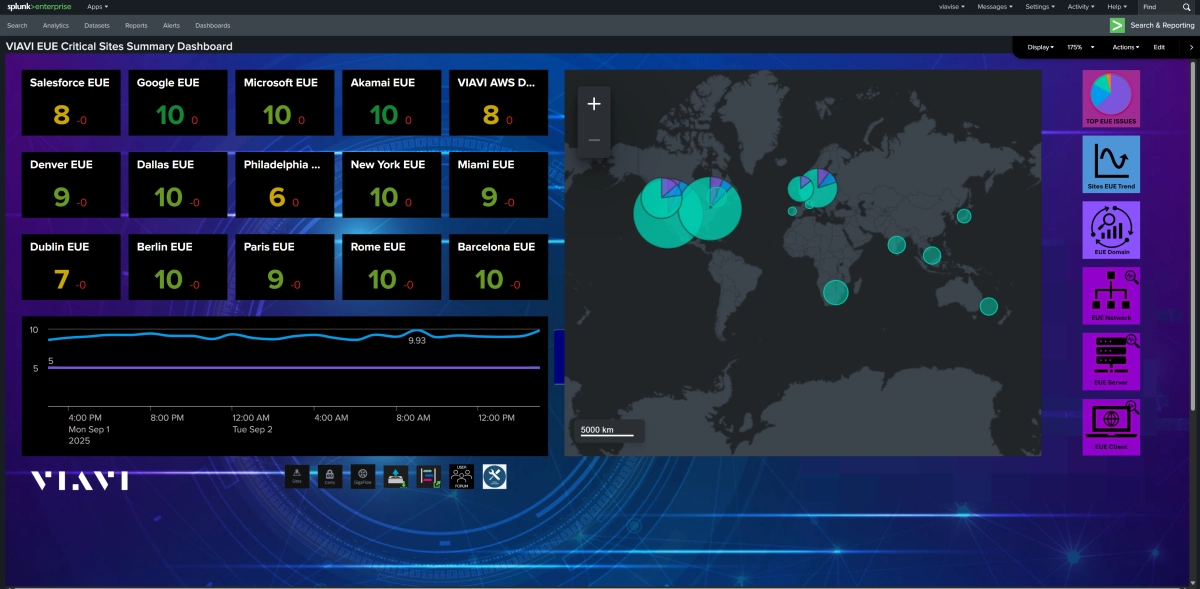Click the Search & Reporting label
Viewport: 1200px width, 589px height.
coord(1162,25)
